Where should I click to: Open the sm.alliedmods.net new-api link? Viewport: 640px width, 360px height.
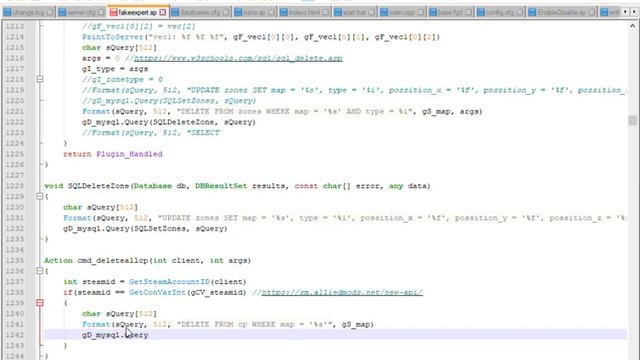(x=342, y=293)
